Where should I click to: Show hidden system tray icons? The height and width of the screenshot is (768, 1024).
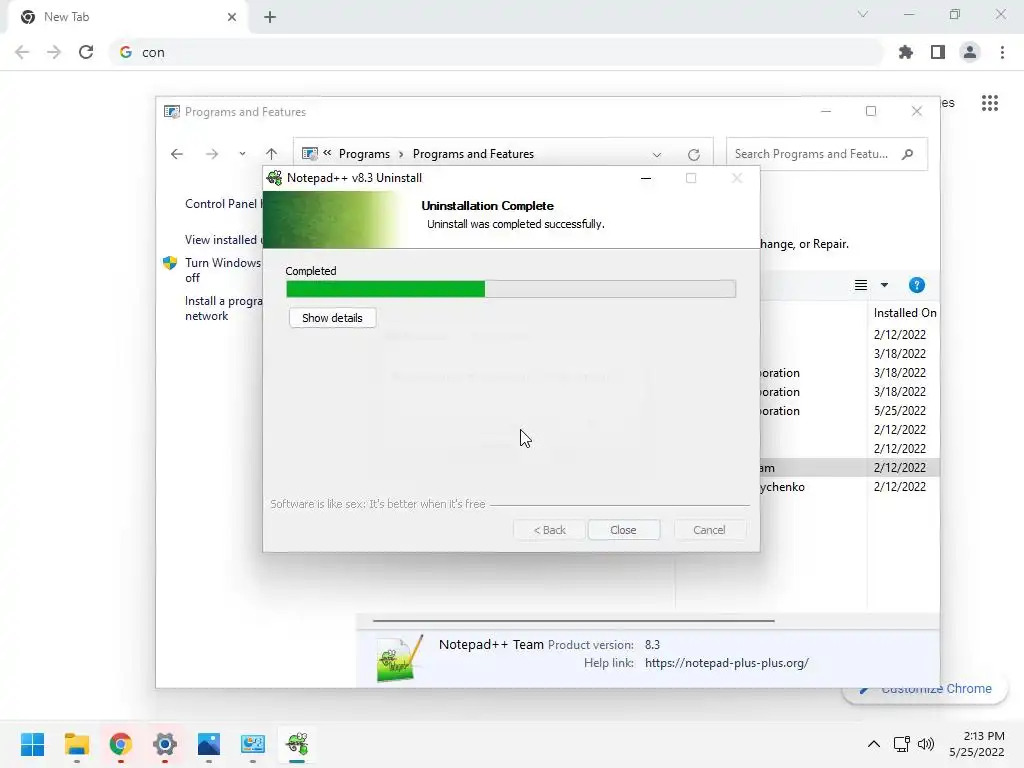[873, 744]
